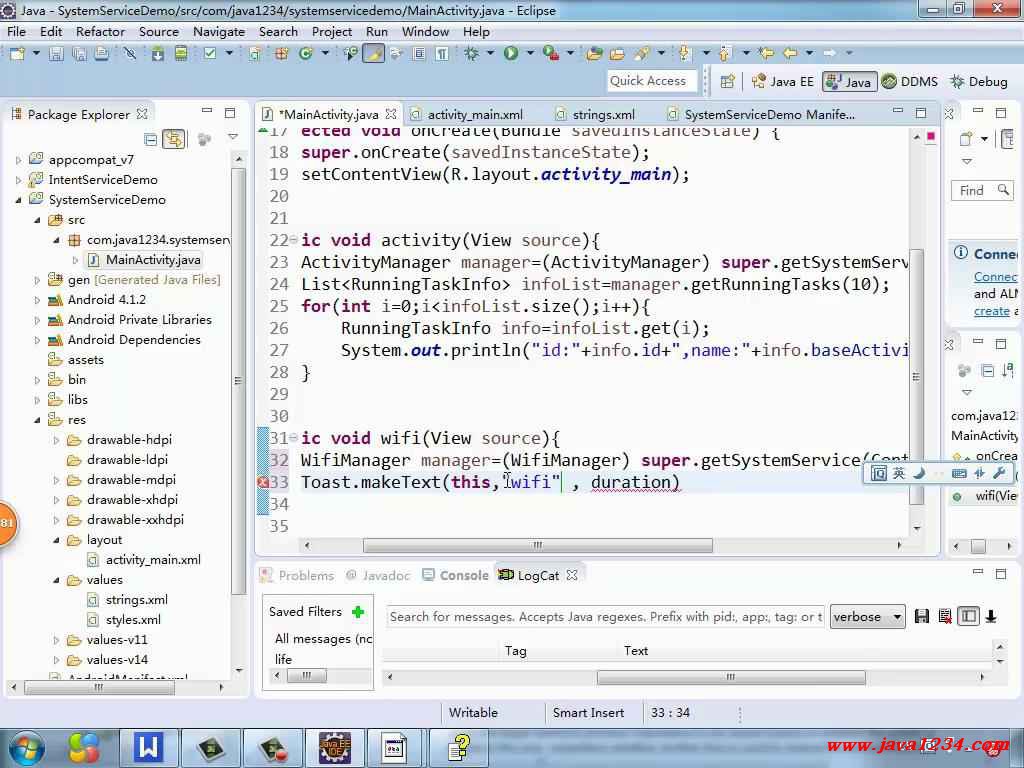
Task: Click the Quick Access search field
Action: point(651,81)
